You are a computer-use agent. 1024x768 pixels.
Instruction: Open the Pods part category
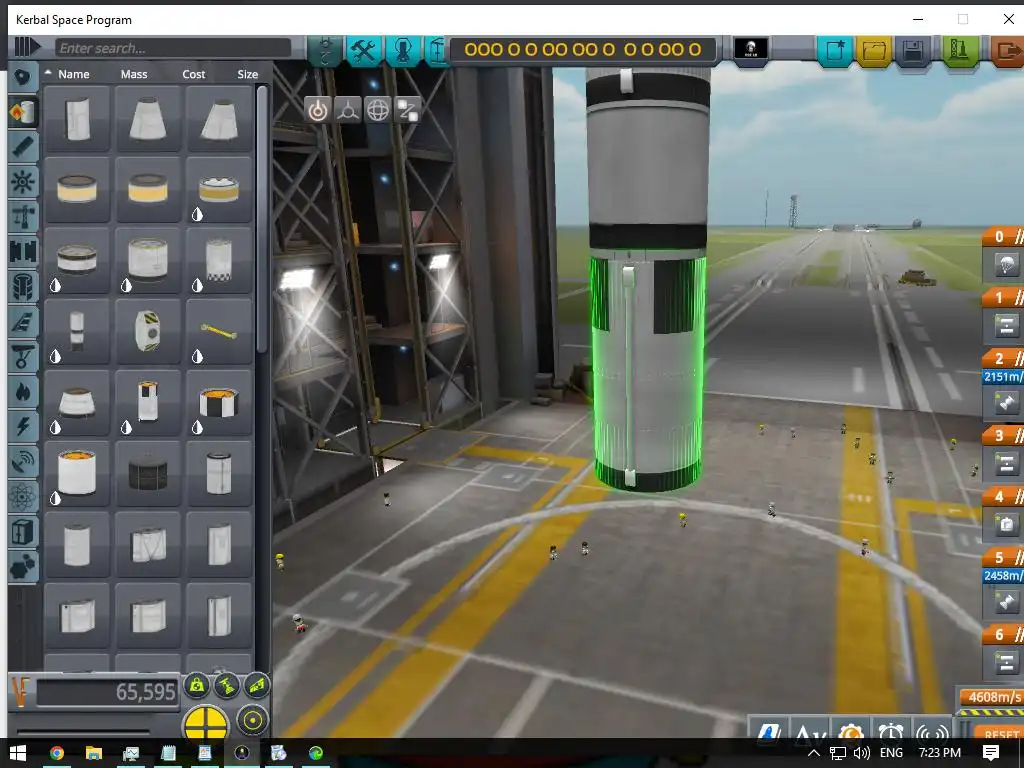[23, 77]
